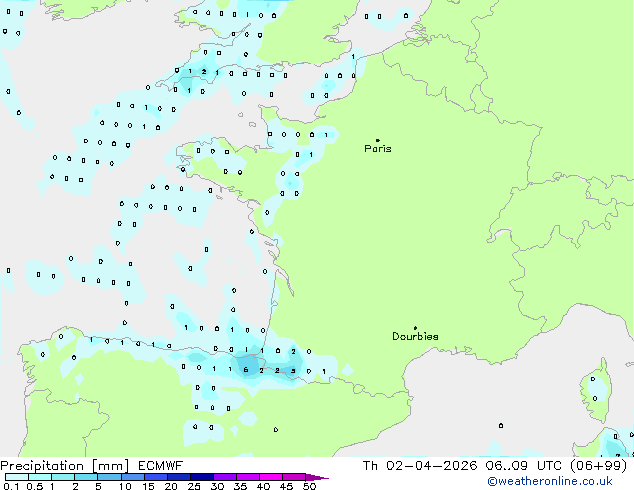Click the legend value '30'
Screen dimensions: 634x490
(x=217, y=486)
